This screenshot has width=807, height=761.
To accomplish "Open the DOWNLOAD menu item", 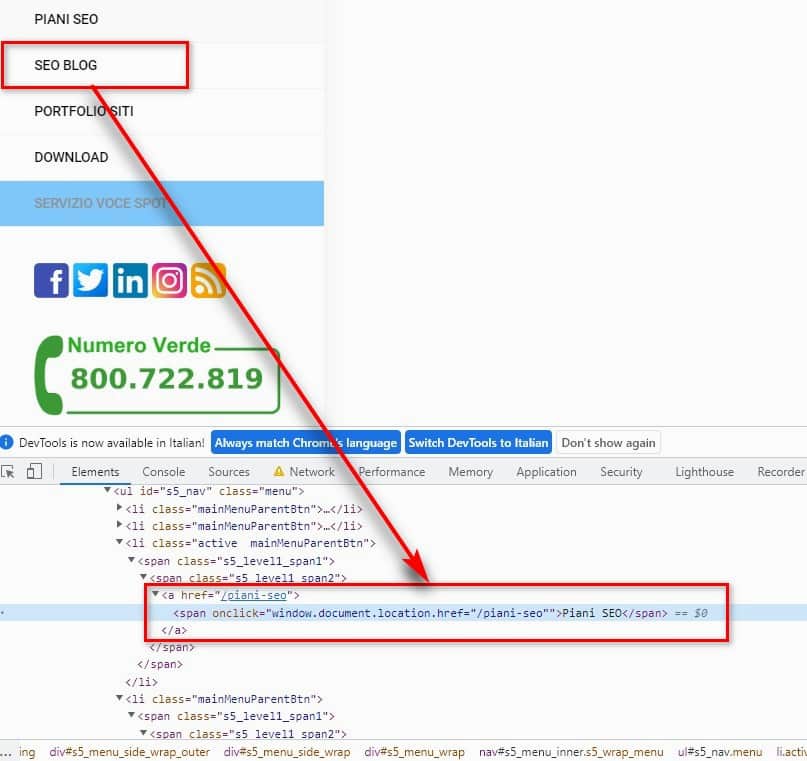I will coord(70,157).
